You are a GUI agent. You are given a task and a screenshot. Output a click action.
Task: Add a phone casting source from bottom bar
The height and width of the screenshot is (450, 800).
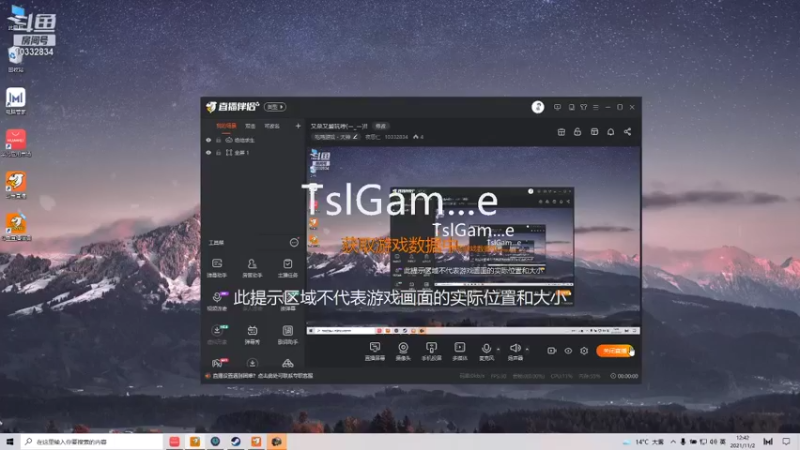(431, 351)
